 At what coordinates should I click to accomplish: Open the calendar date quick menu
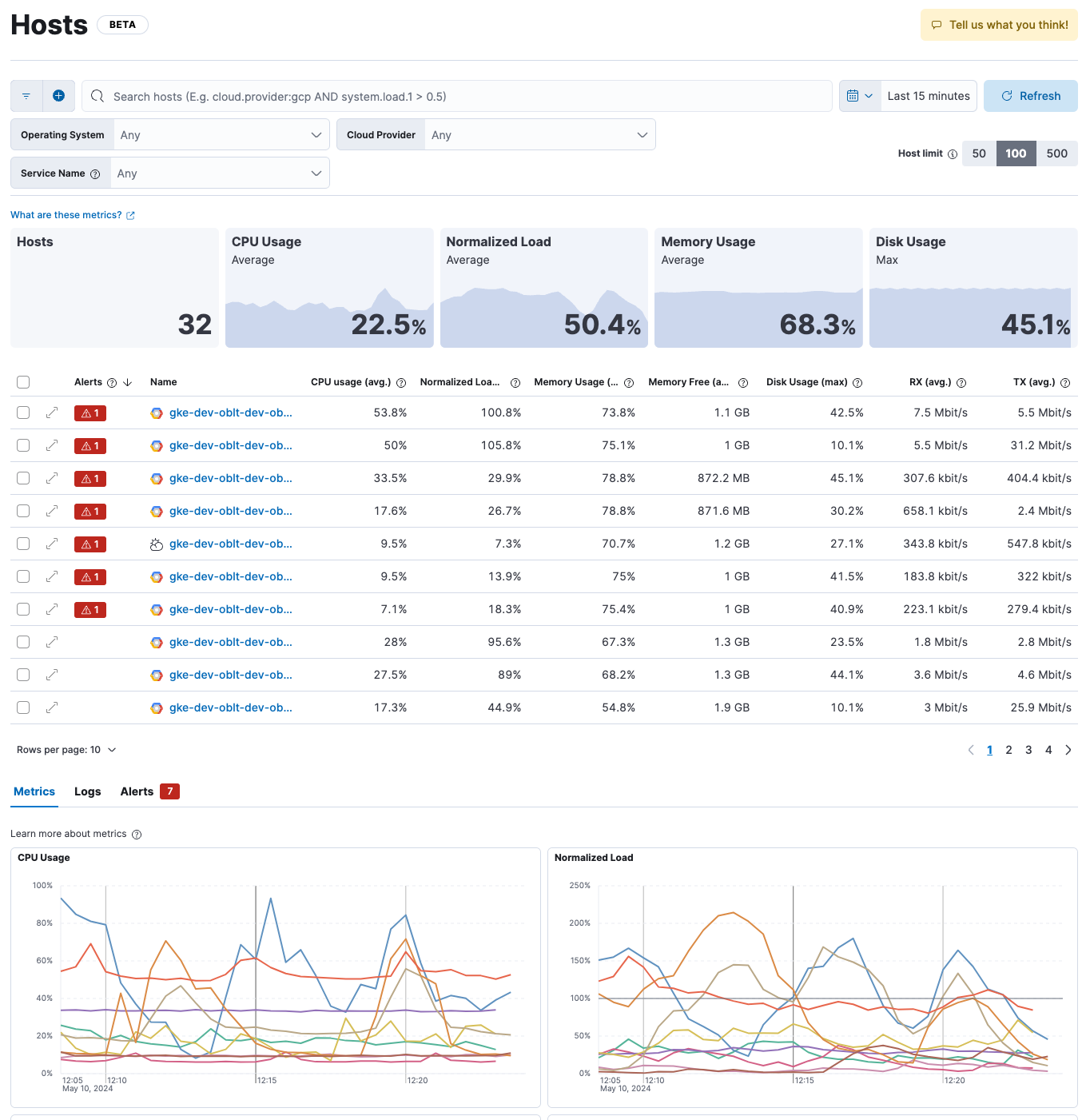pyautogui.click(x=860, y=96)
